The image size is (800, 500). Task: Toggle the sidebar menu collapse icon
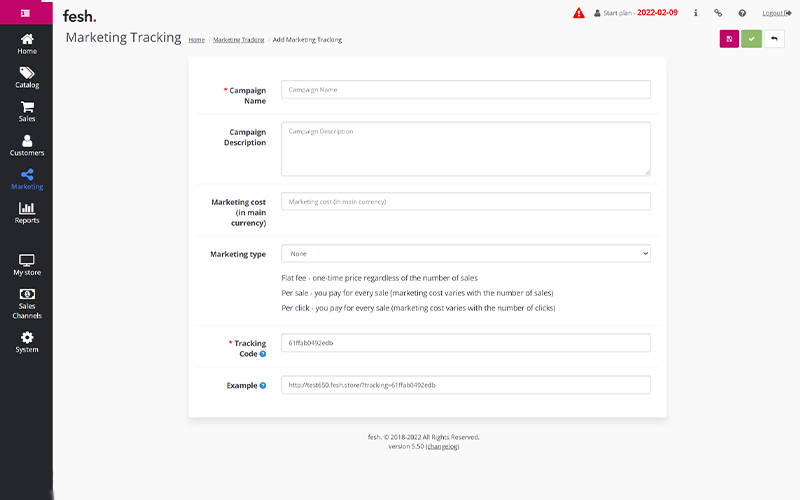click(x=26, y=13)
